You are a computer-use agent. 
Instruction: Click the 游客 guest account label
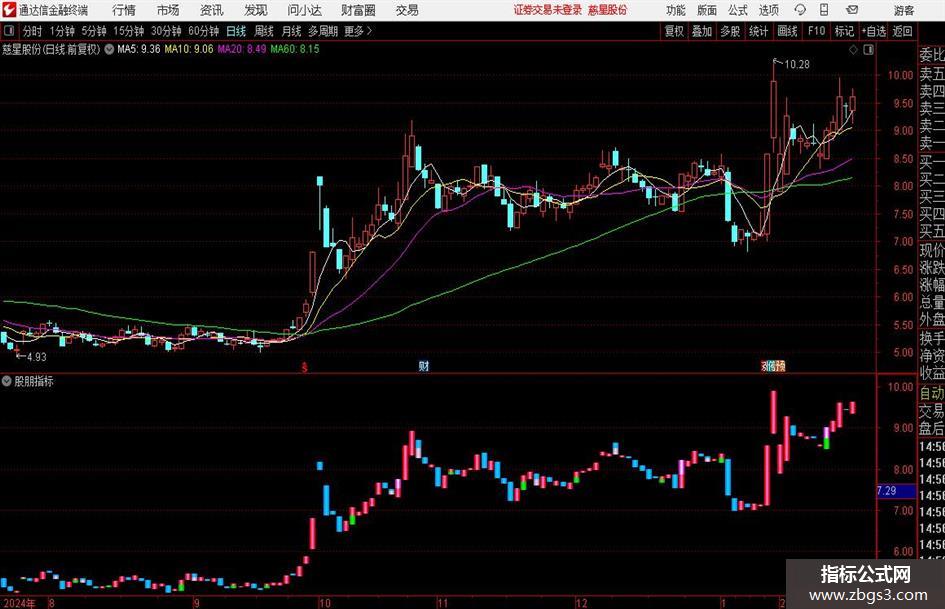click(x=904, y=10)
